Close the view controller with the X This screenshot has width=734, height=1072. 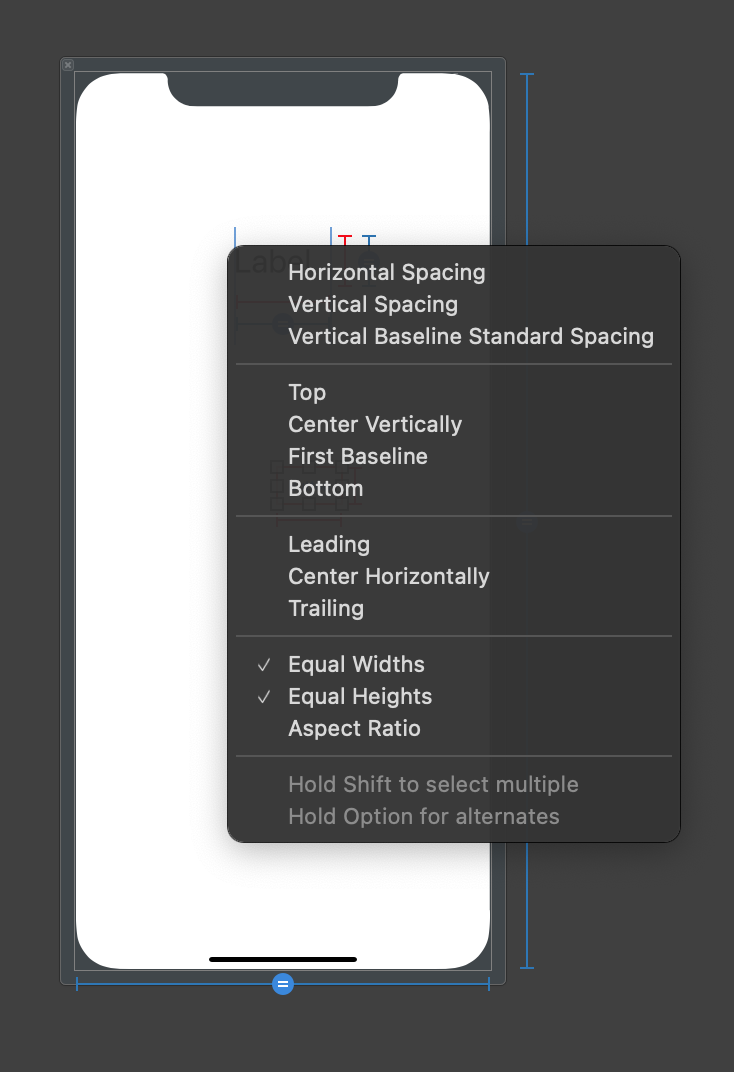pos(68,65)
